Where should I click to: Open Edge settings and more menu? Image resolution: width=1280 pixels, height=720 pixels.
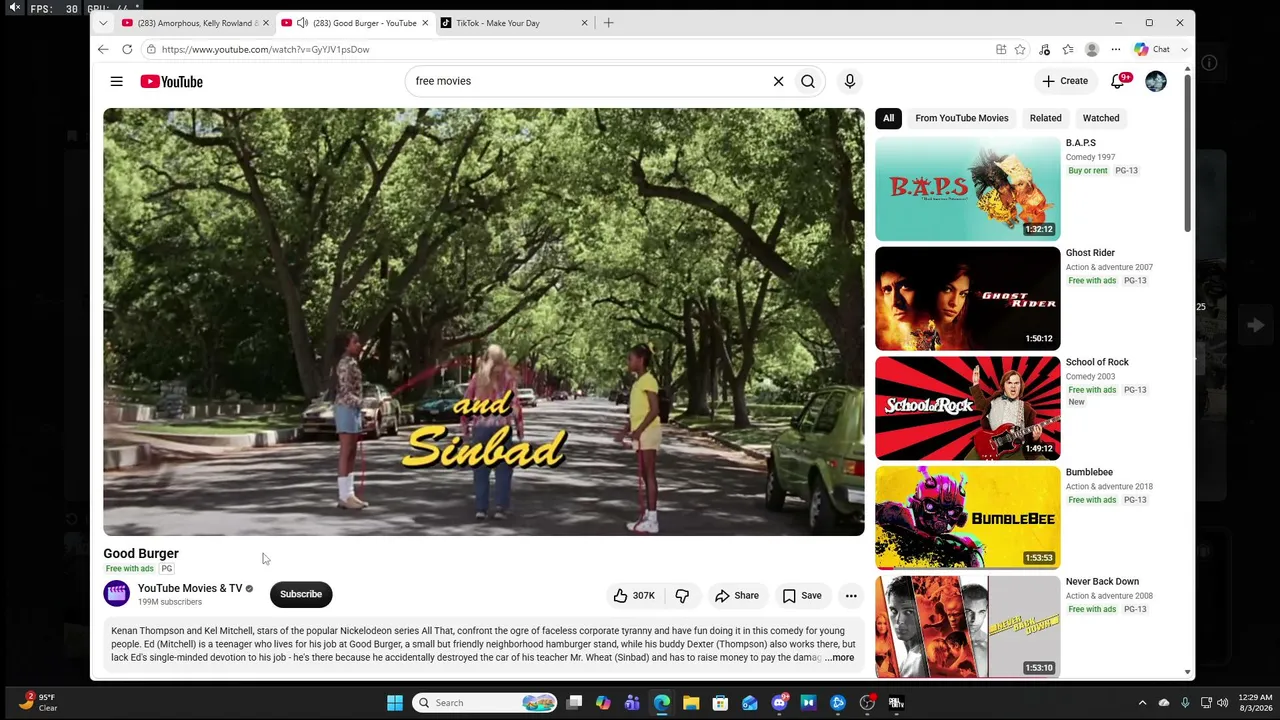tap(1116, 49)
